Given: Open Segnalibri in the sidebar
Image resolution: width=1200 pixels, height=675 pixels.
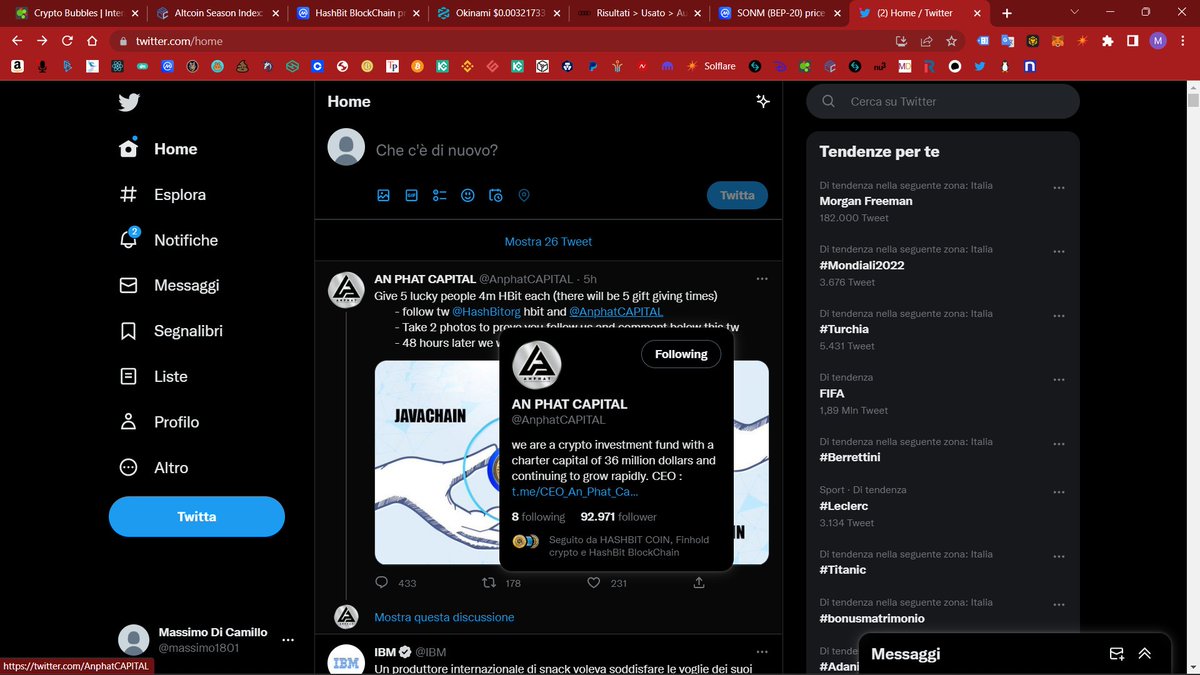Looking at the screenshot, I should (171, 331).
